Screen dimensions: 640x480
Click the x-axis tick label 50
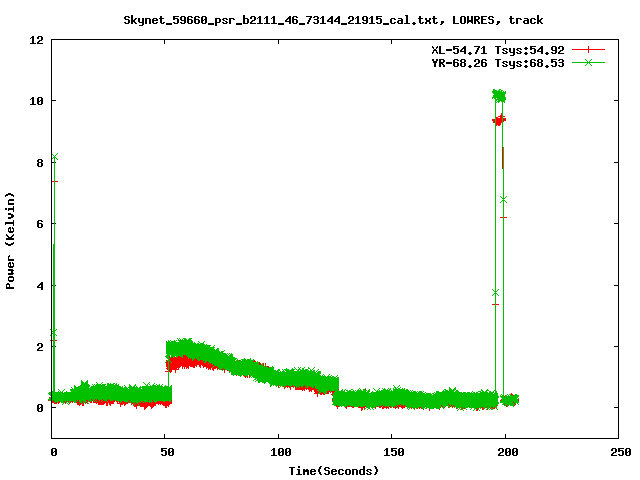(x=167, y=452)
